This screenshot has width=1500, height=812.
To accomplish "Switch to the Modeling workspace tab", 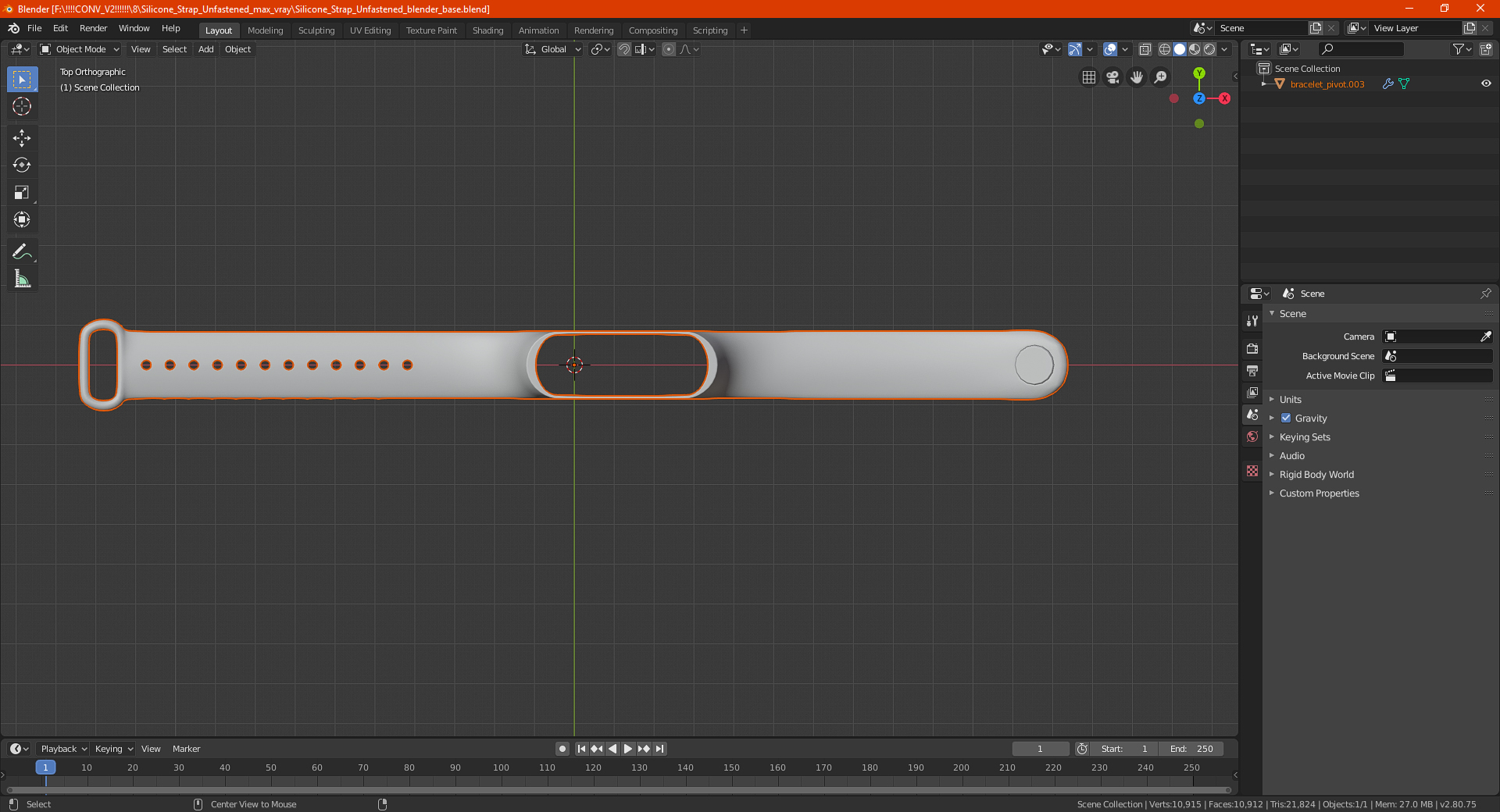I will [x=266, y=30].
